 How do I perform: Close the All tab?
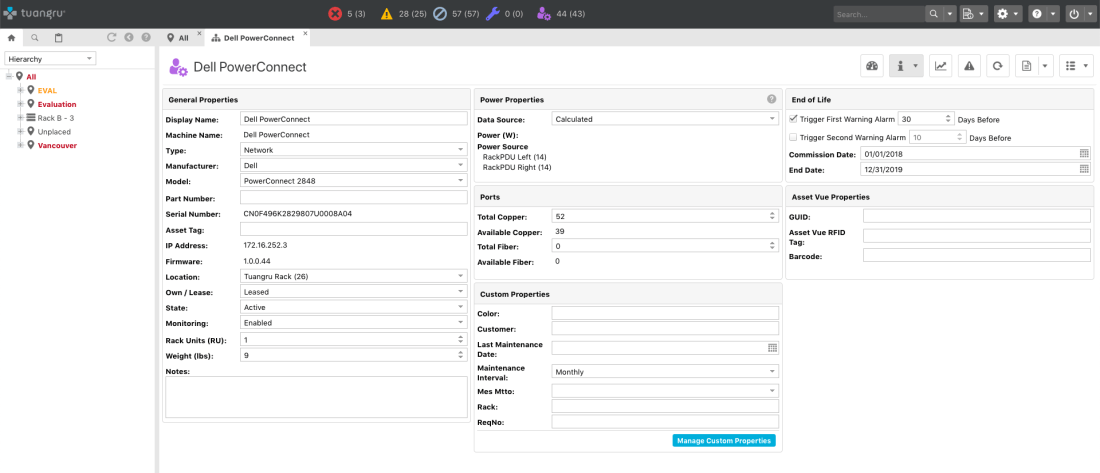[x=199, y=33]
